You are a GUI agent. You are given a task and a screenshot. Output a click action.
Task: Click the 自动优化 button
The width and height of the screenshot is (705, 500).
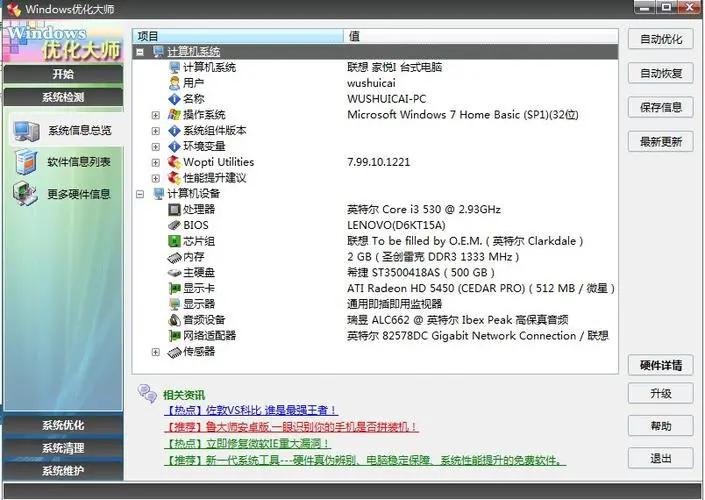point(661,39)
